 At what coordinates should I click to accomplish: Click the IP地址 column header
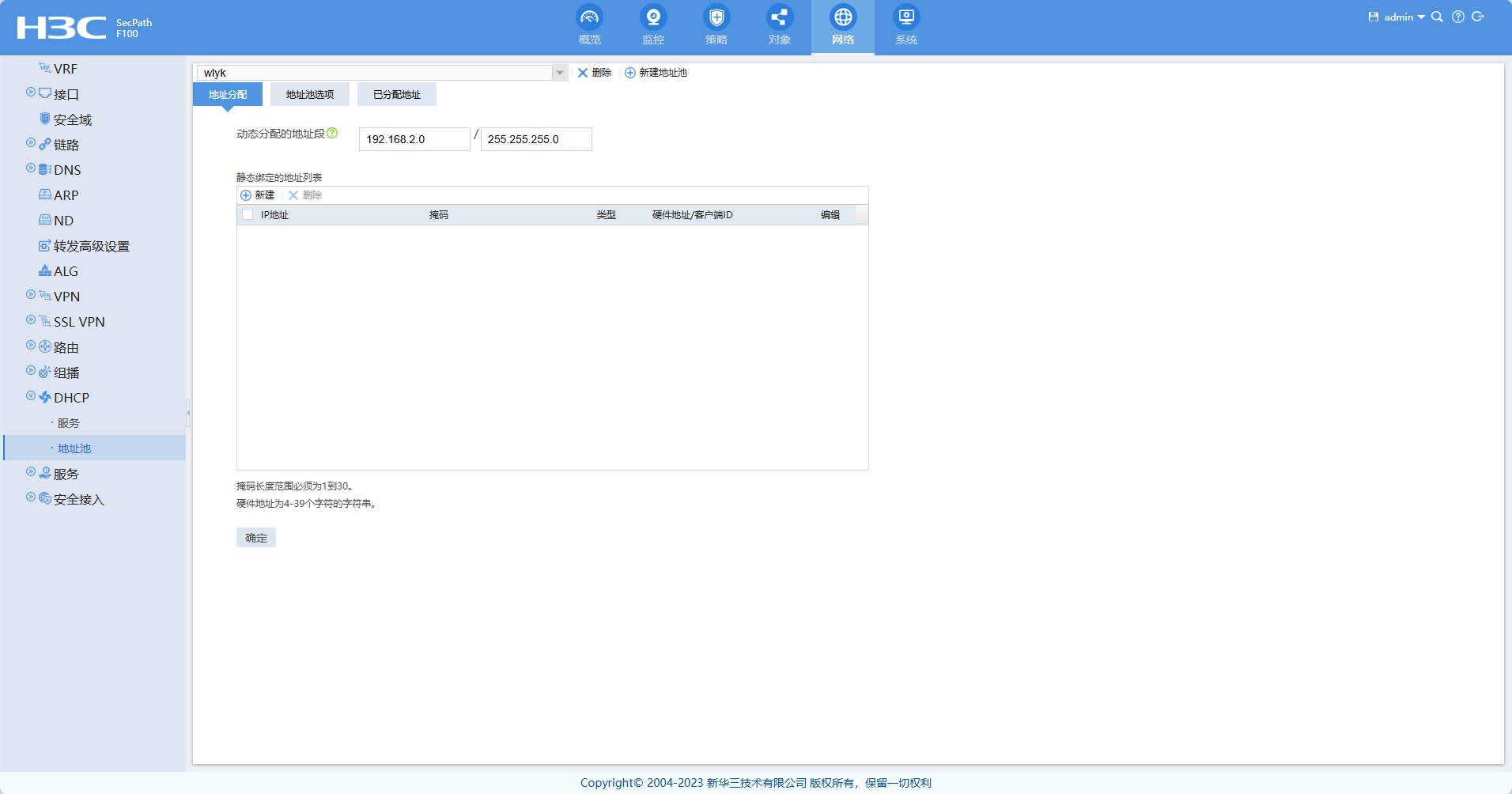click(x=274, y=215)
